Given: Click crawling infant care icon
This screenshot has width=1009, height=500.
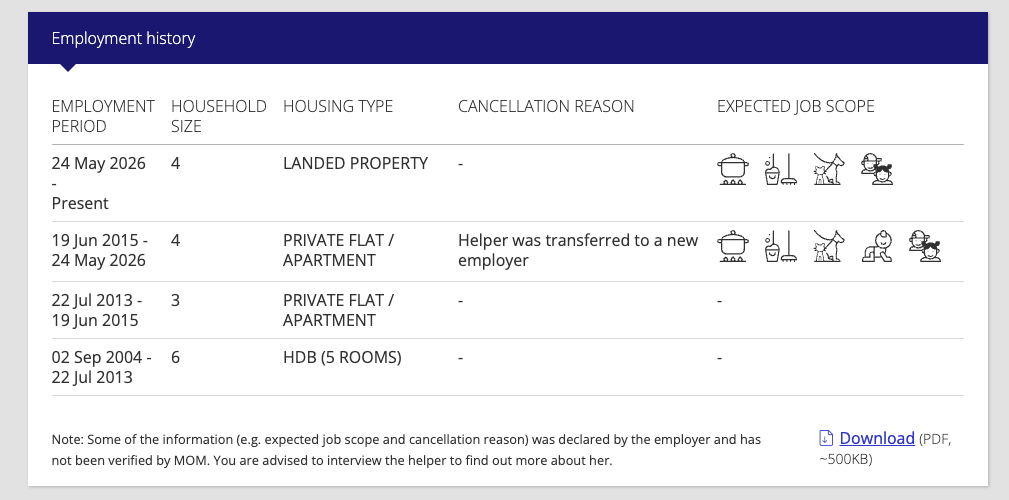Looking at the screenshot, I should [x=876, y=246].
